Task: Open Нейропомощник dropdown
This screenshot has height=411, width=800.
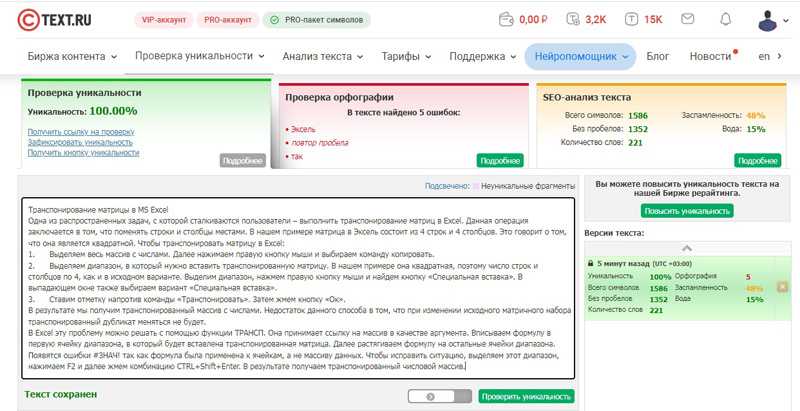Action: [580, 56]
